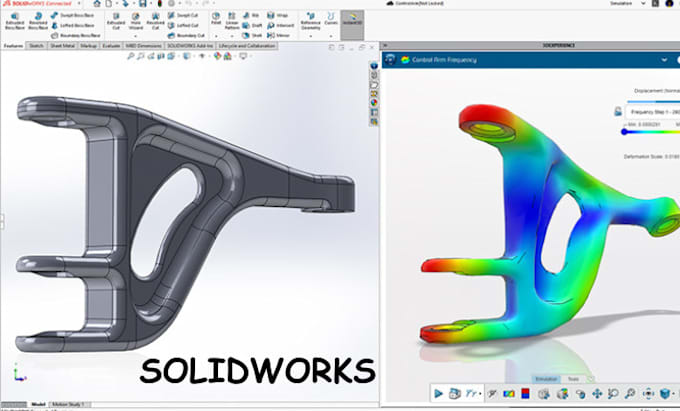Open the Frequency Step 1 dropdown
This screenshot has width=680, height=411.
click(x=653, y=112)
